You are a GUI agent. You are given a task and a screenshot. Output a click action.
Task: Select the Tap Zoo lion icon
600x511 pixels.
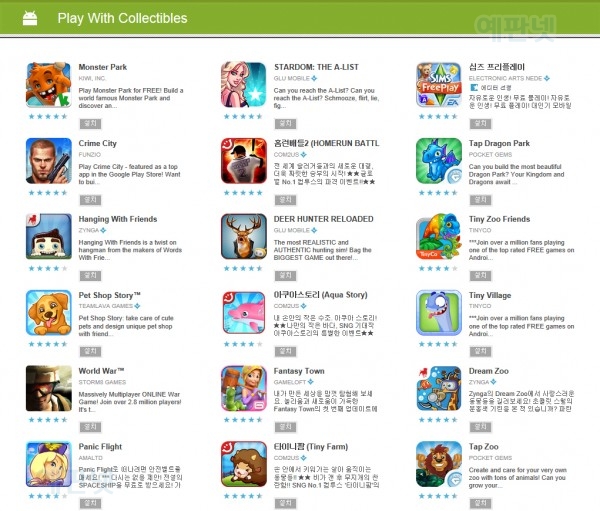point(439,464)
